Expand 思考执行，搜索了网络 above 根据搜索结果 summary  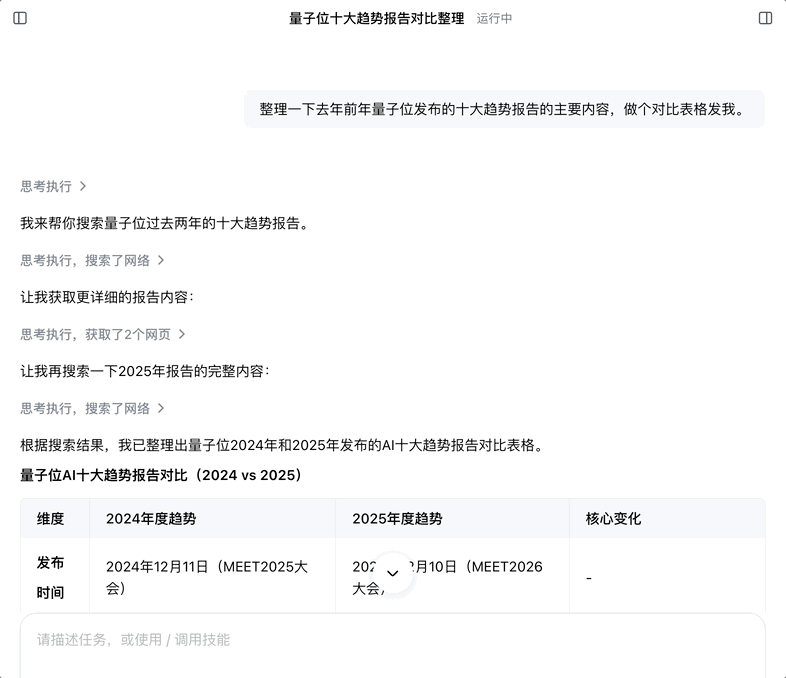(x=92, y=408)
